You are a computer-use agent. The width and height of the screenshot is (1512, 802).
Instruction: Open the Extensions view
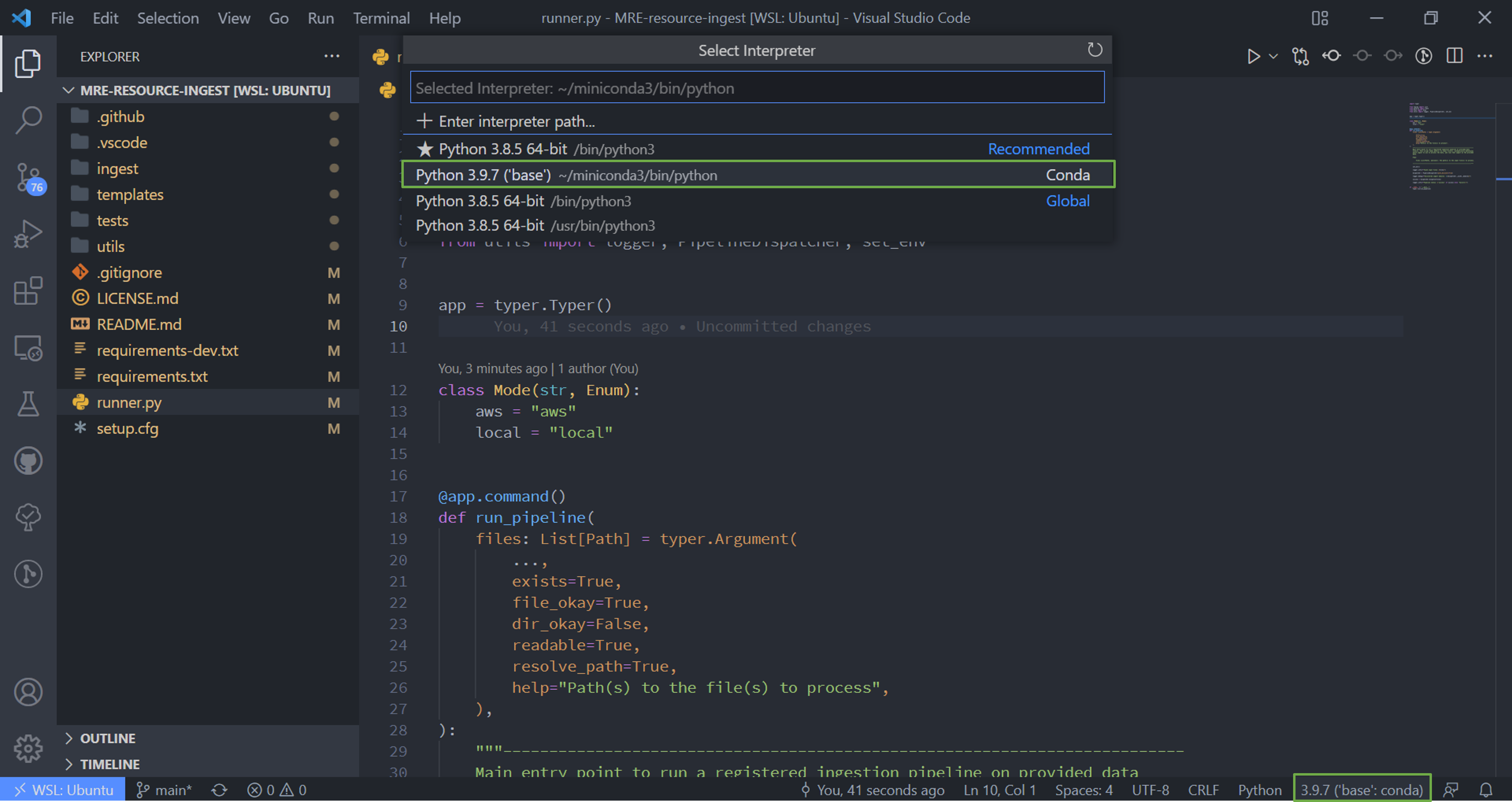(27, 291)
